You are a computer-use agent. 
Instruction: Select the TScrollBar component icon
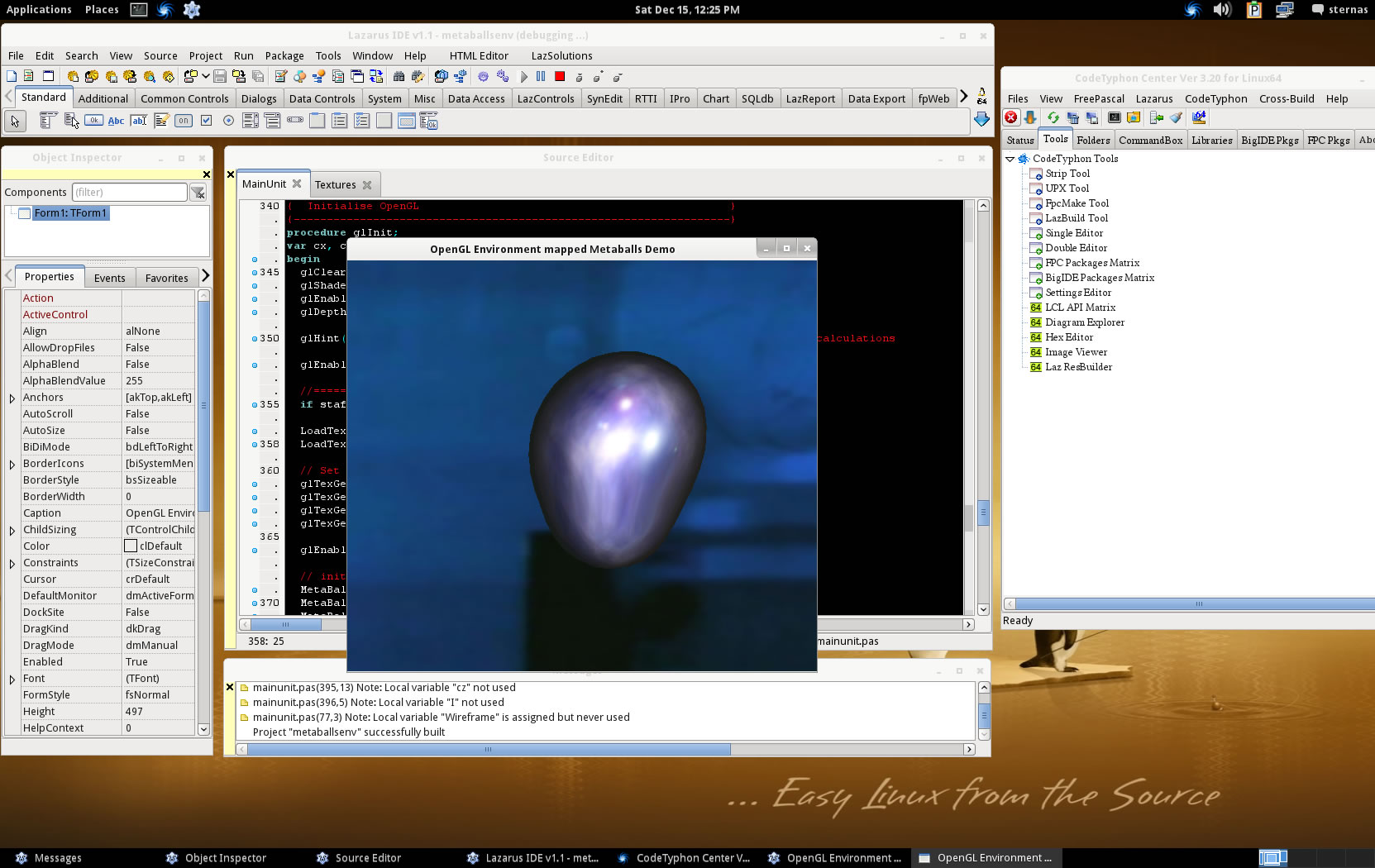click(295, 121)
